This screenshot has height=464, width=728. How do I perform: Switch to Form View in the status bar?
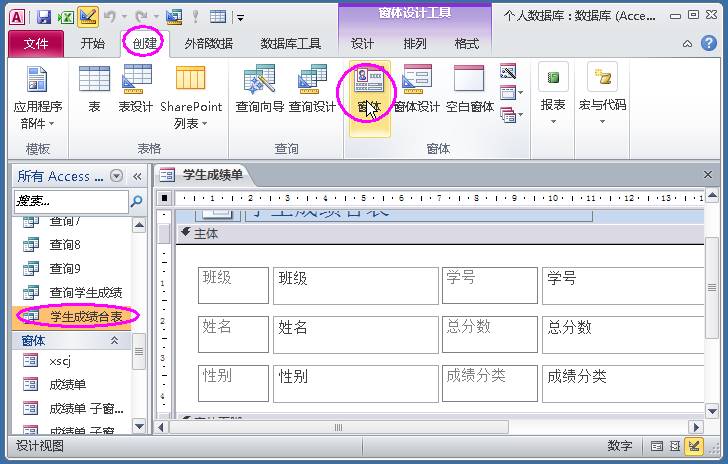tap(656, 446)
